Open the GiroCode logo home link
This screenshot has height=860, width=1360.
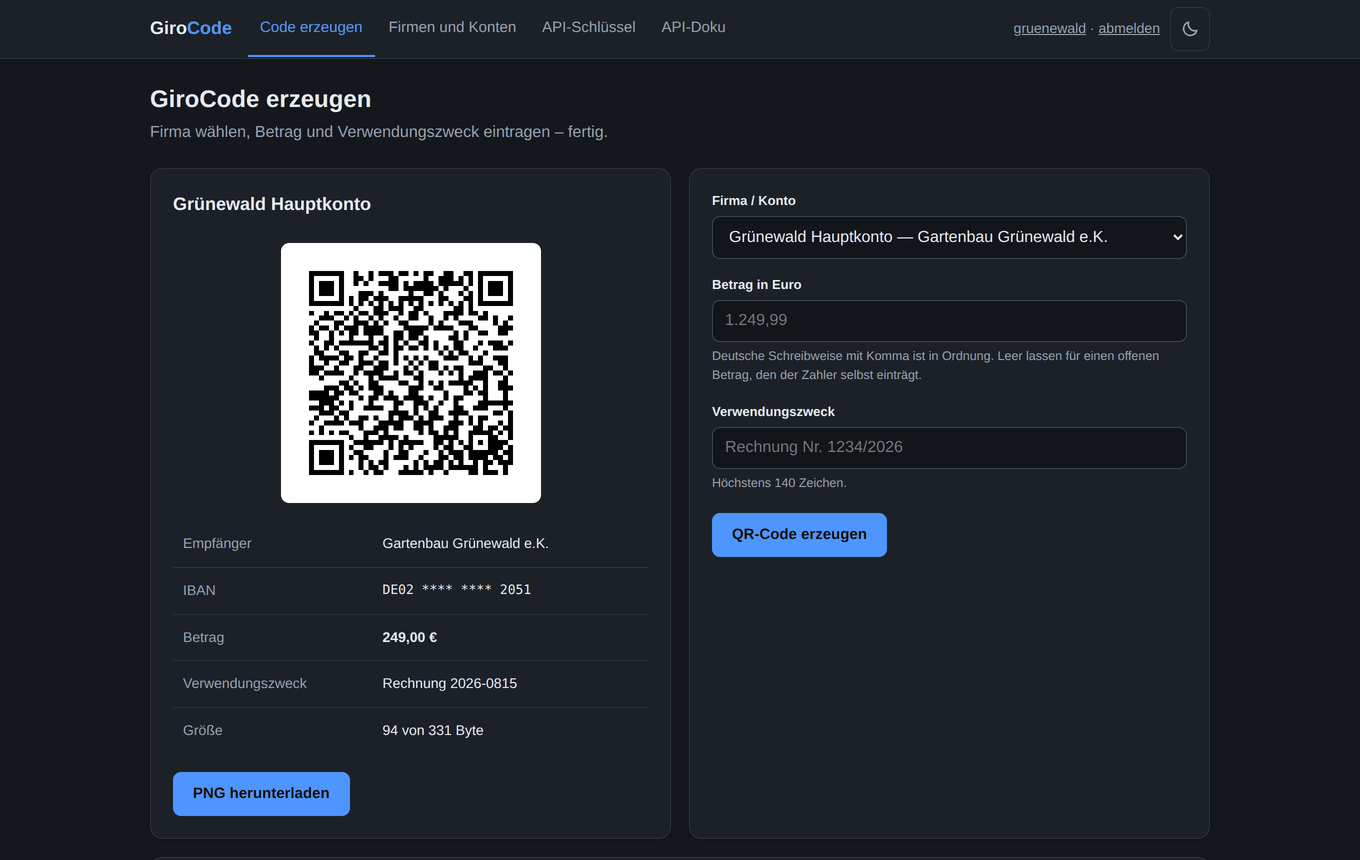coord(191,28)
